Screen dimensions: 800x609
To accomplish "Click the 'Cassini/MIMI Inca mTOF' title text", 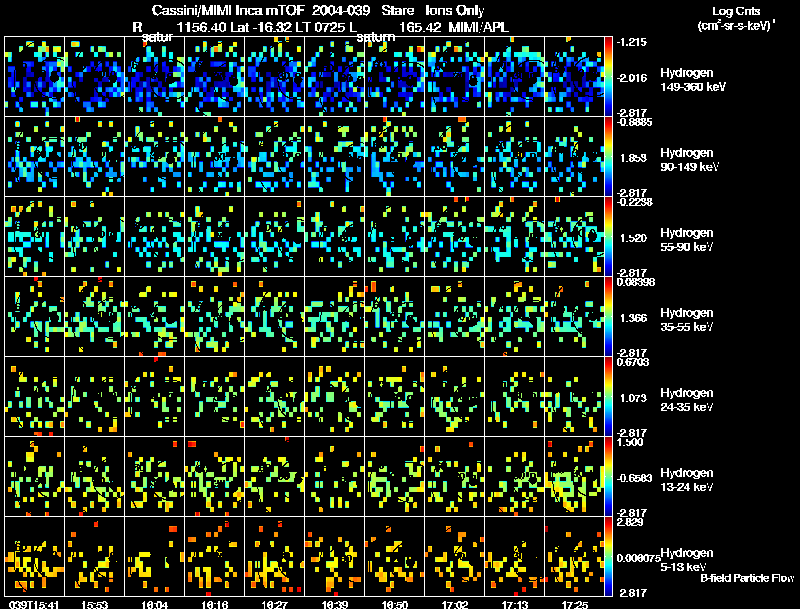I will [x=228, y=11].
